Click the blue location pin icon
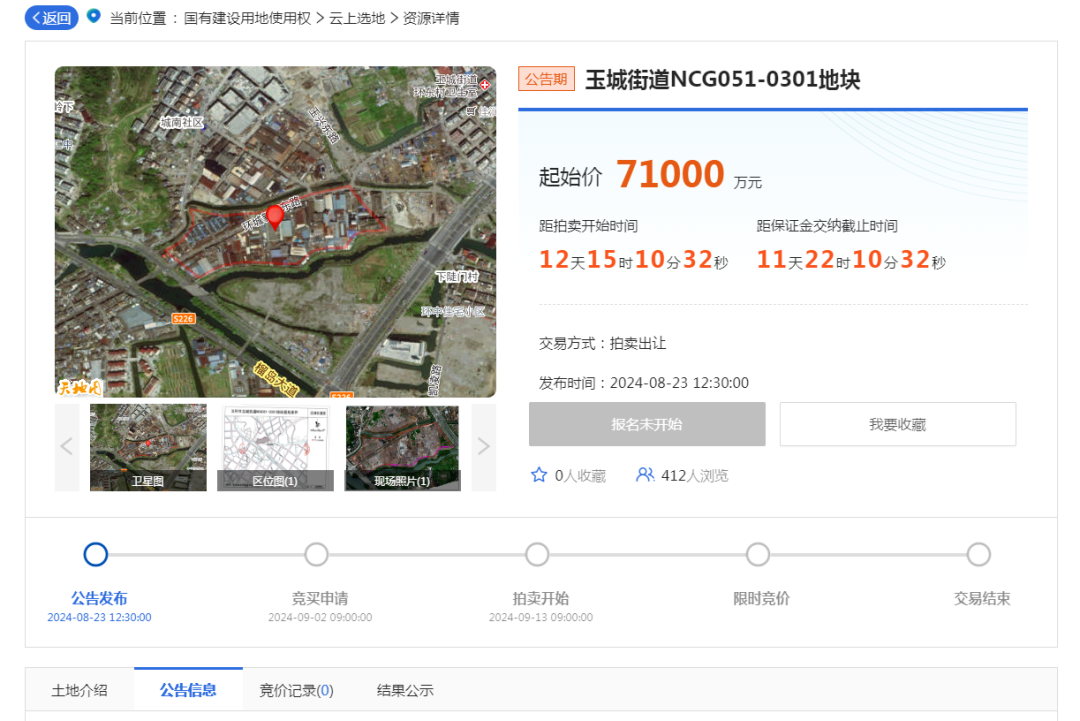The height and width of the screenshot is (721, 1080). click(x=94, y=17)
